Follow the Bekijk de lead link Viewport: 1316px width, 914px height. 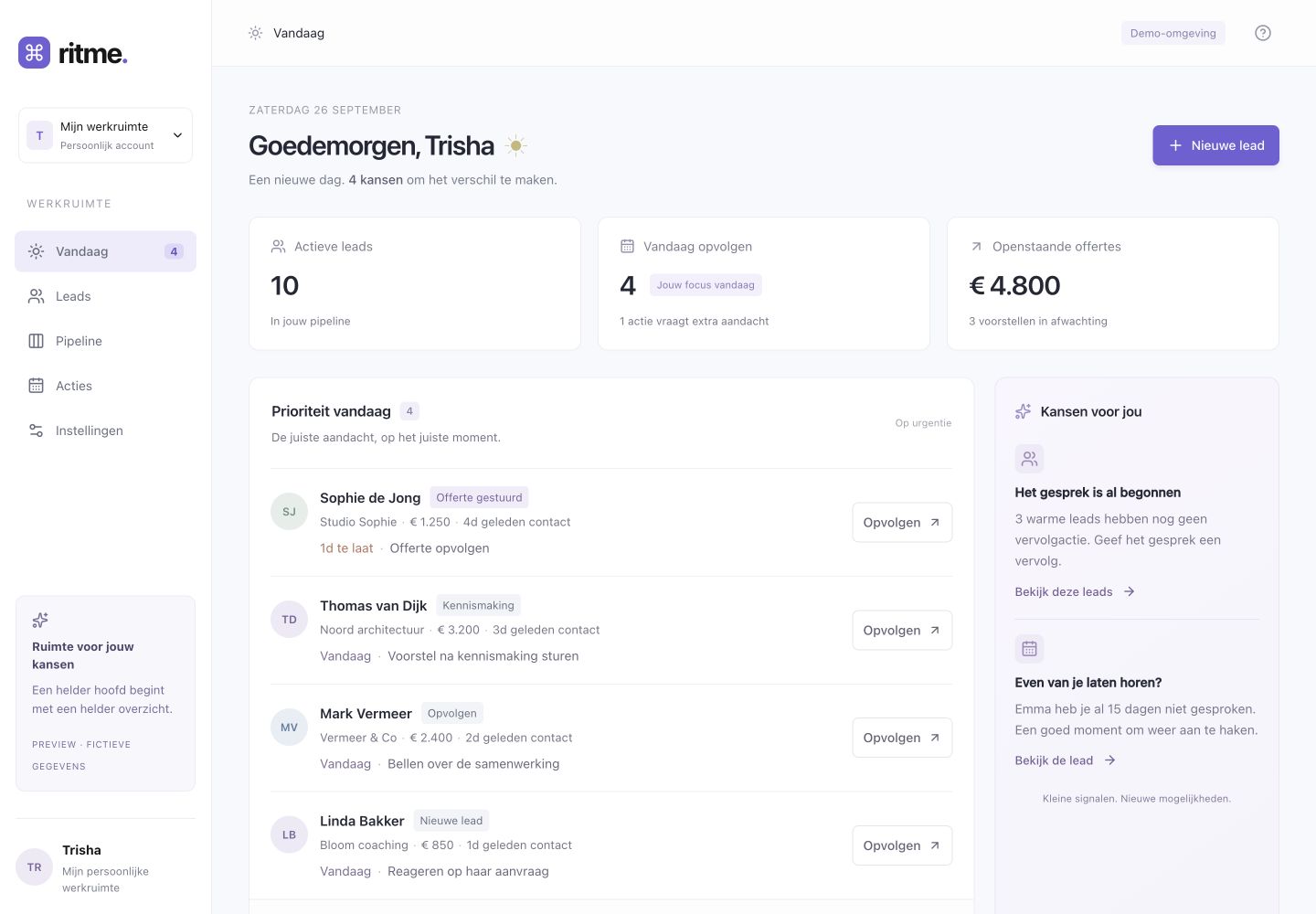tap(1065, 760)
